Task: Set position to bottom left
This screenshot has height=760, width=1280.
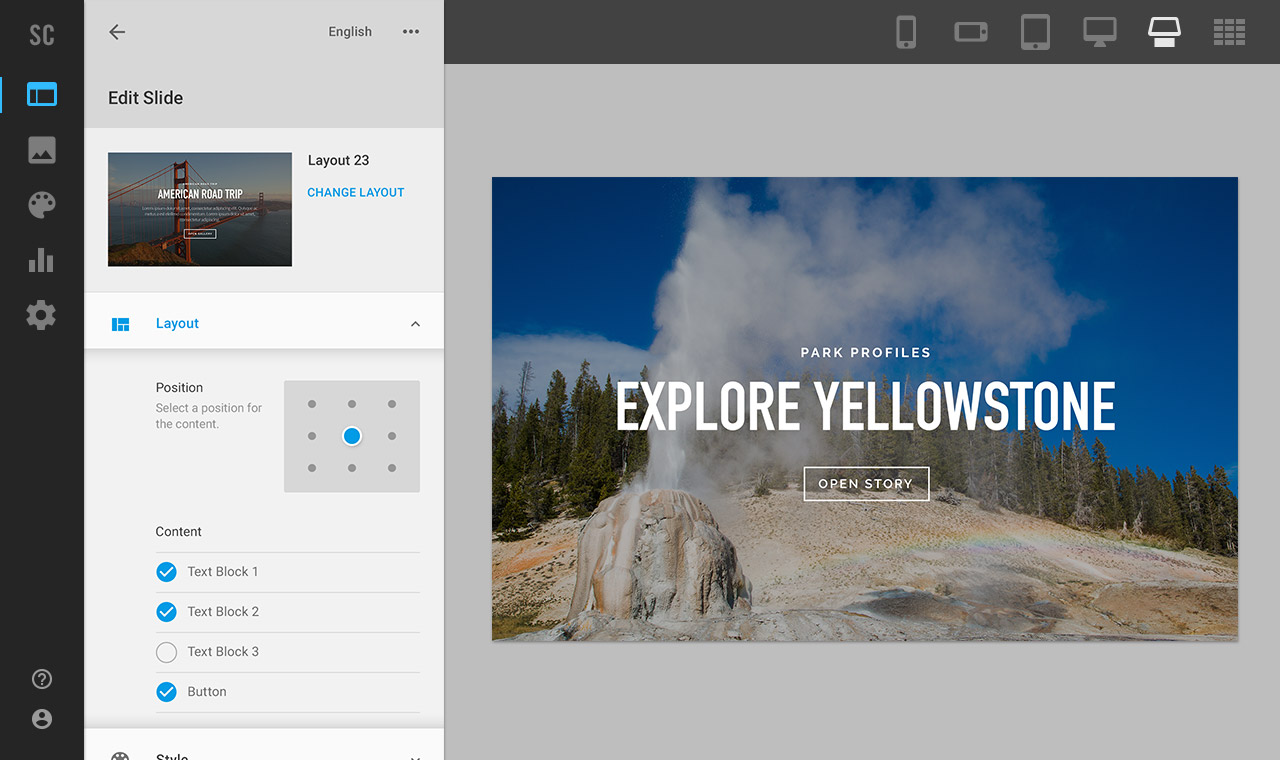Action: (312, 468)
